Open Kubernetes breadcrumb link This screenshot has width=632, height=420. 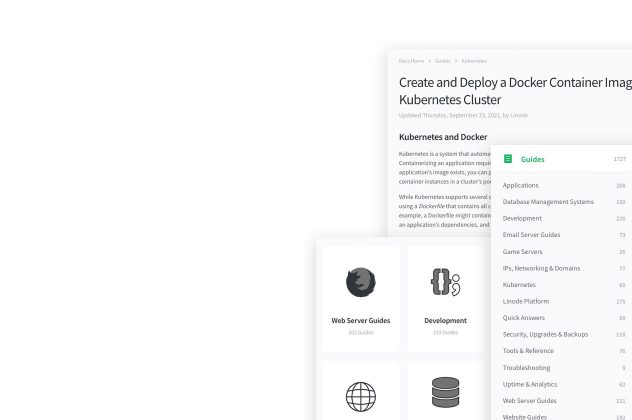(x=474, y=61)
